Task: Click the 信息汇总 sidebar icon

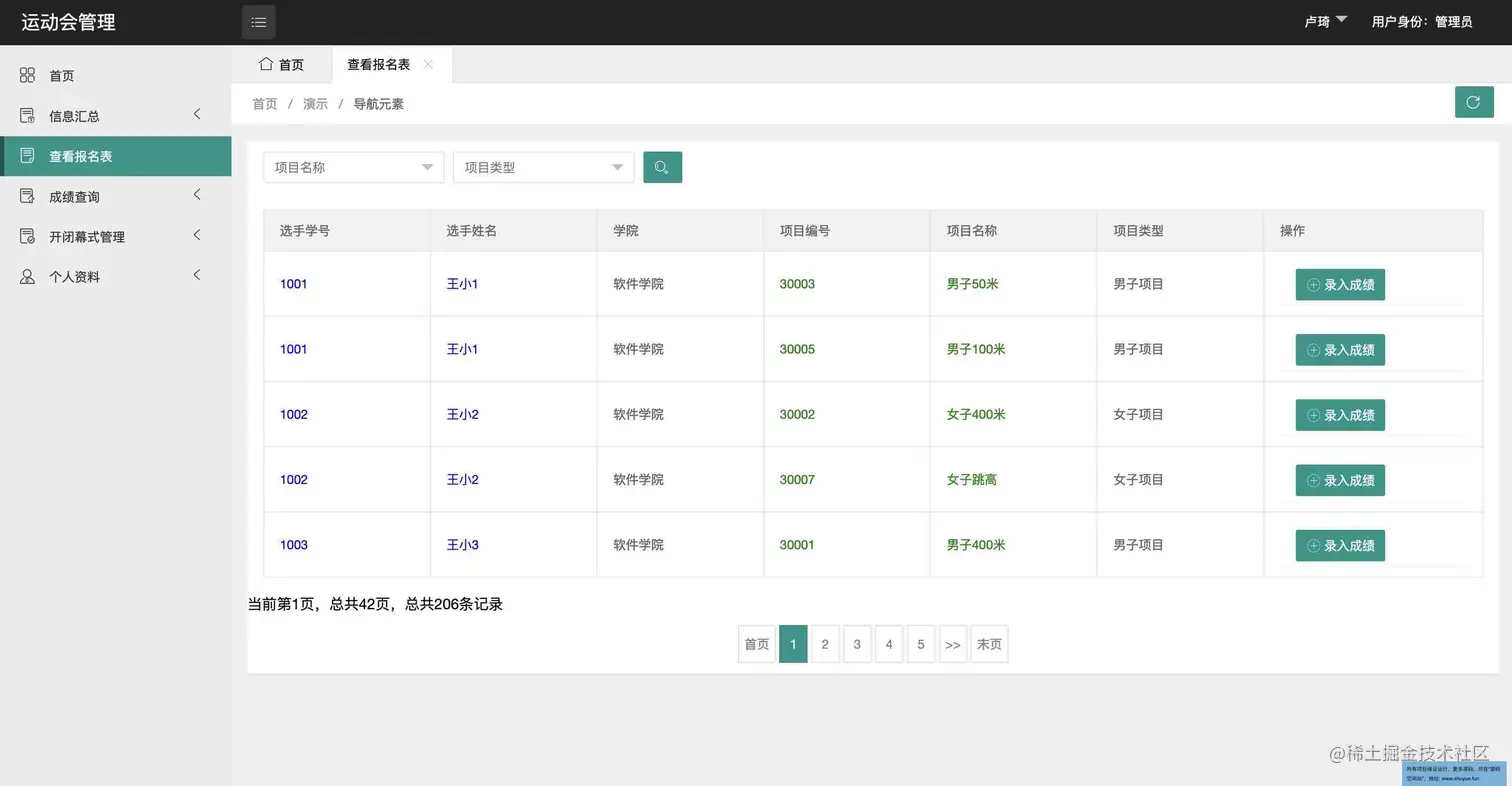Action: click(27, 116)
